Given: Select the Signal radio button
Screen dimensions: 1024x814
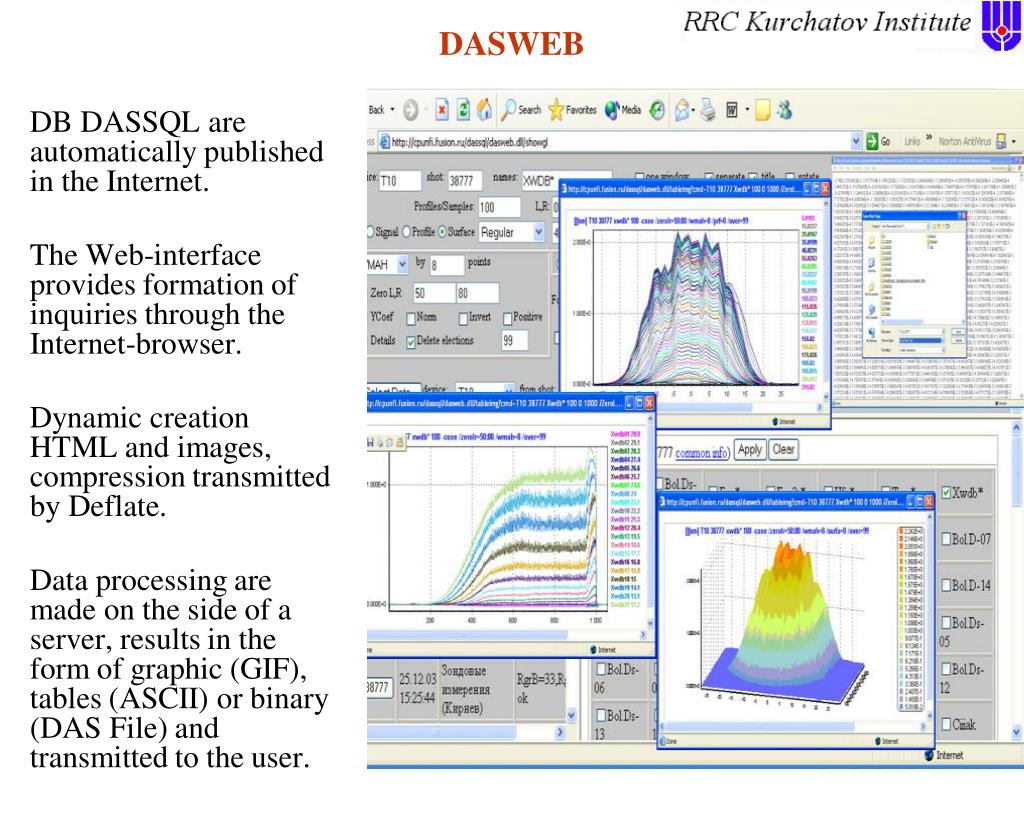Looking at the screenshot, I should click(370, 232).
